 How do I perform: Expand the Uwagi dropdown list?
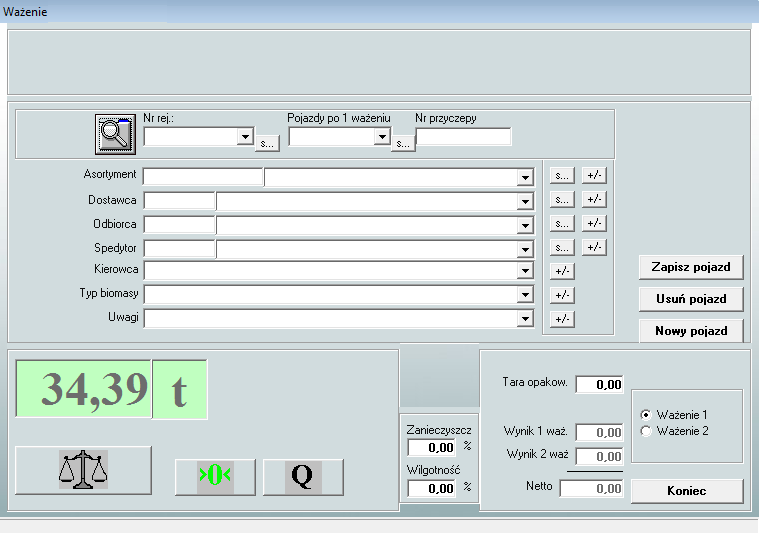525,319
